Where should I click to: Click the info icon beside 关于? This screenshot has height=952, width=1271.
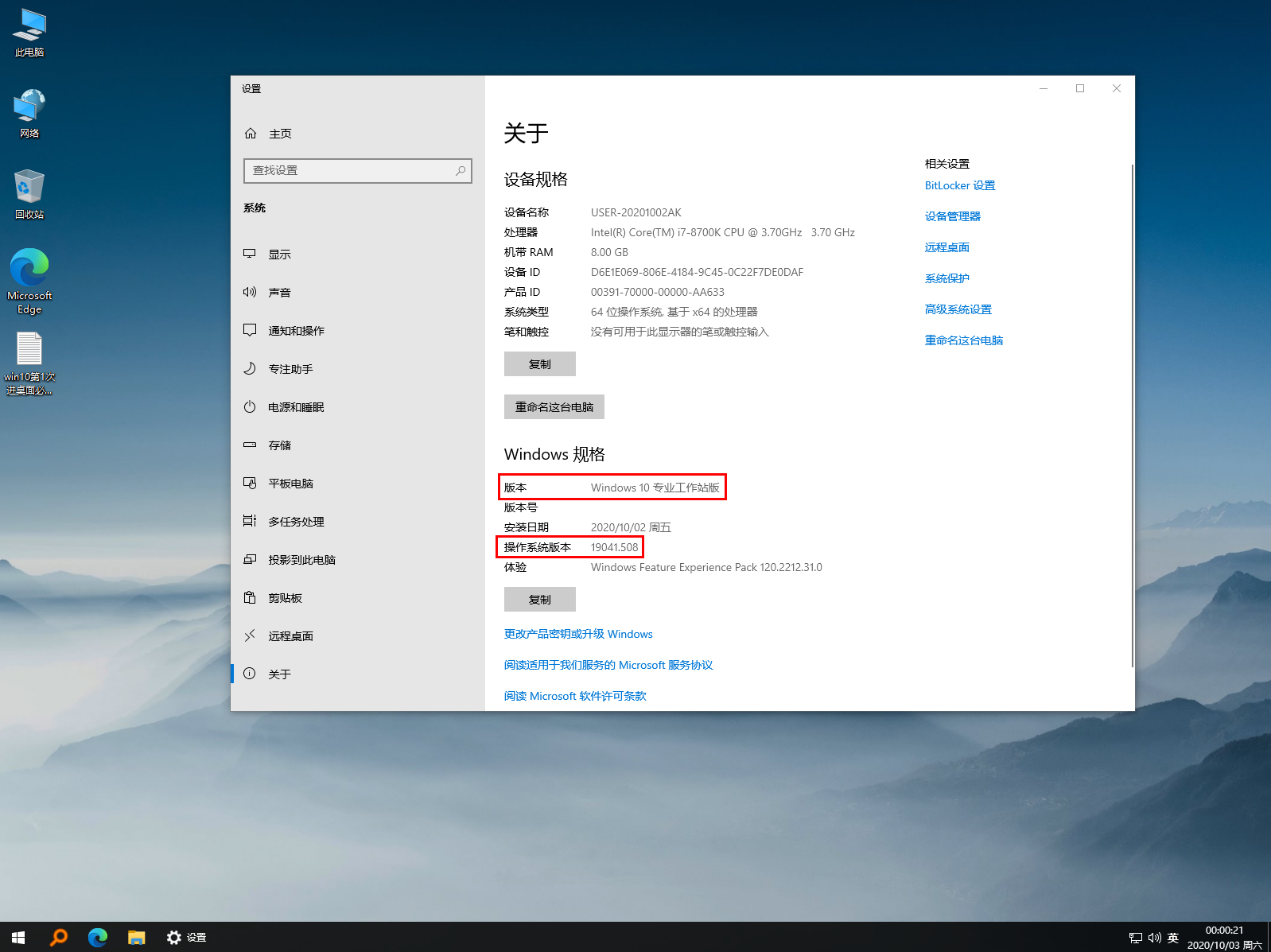250,674
